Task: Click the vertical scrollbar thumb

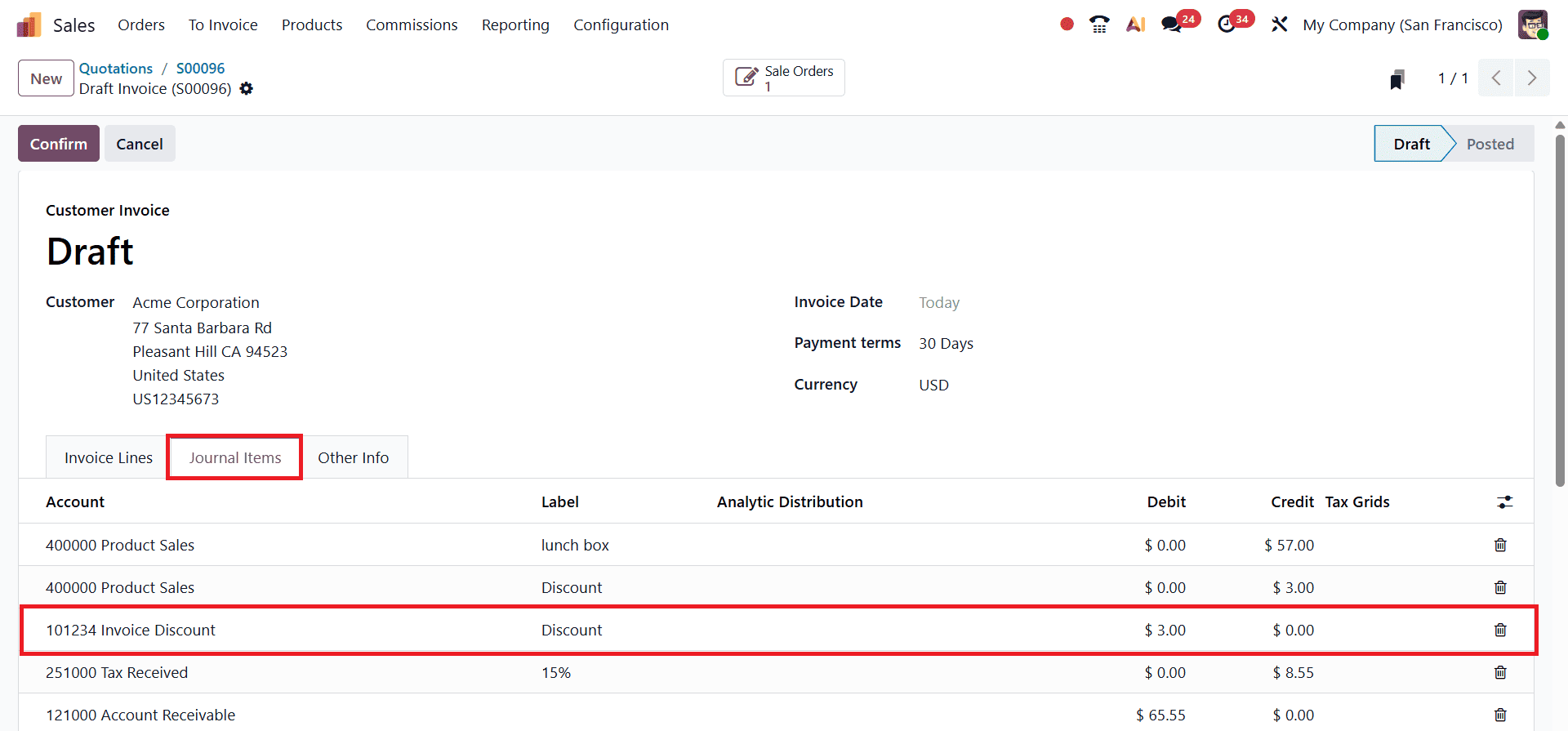Action: 1560,310
